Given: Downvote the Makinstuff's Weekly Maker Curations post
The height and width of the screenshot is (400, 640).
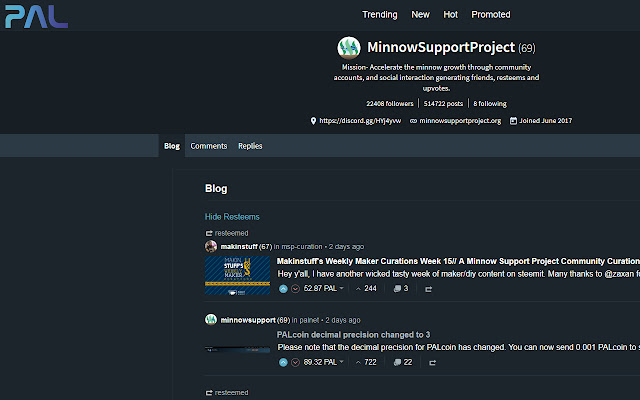Looking at the screenshot, I should [x=296, y=289].
